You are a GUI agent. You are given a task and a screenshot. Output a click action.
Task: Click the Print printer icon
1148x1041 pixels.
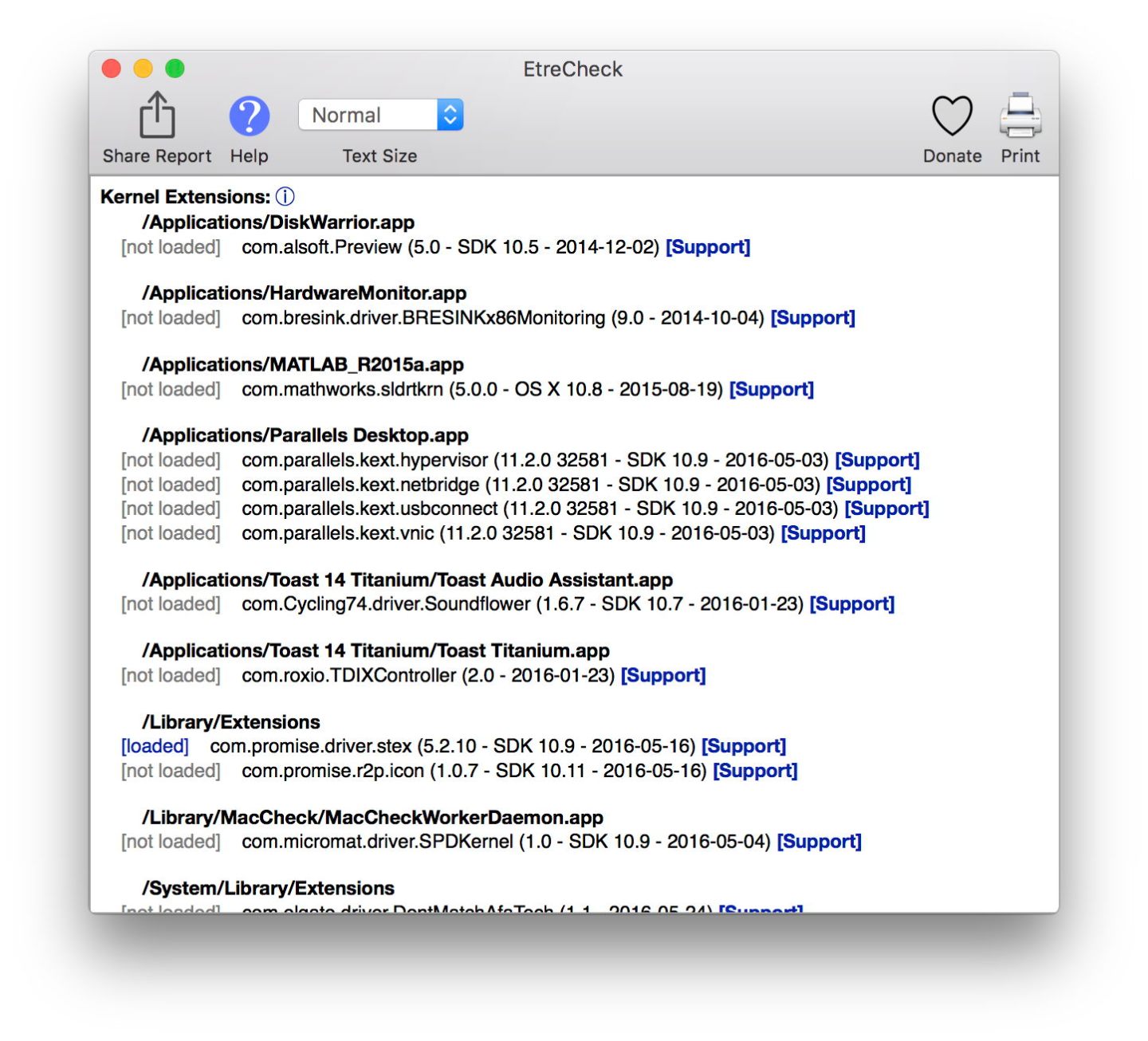1020,116
